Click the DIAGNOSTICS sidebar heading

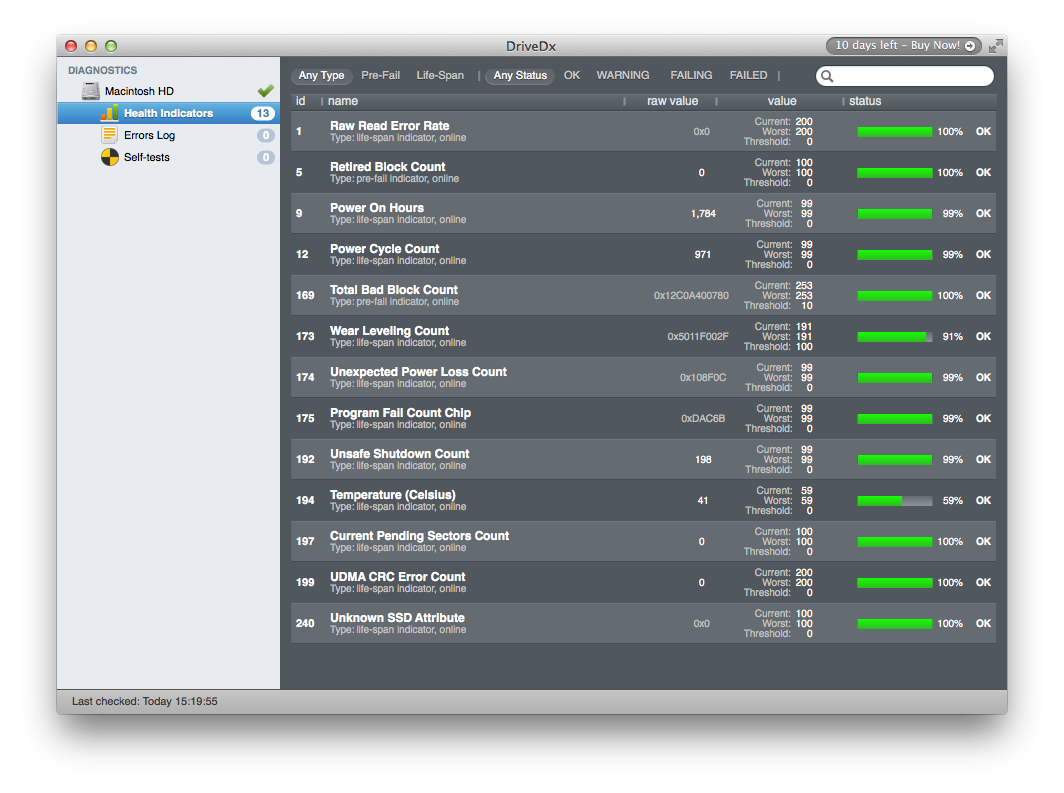tap(102, 70)
